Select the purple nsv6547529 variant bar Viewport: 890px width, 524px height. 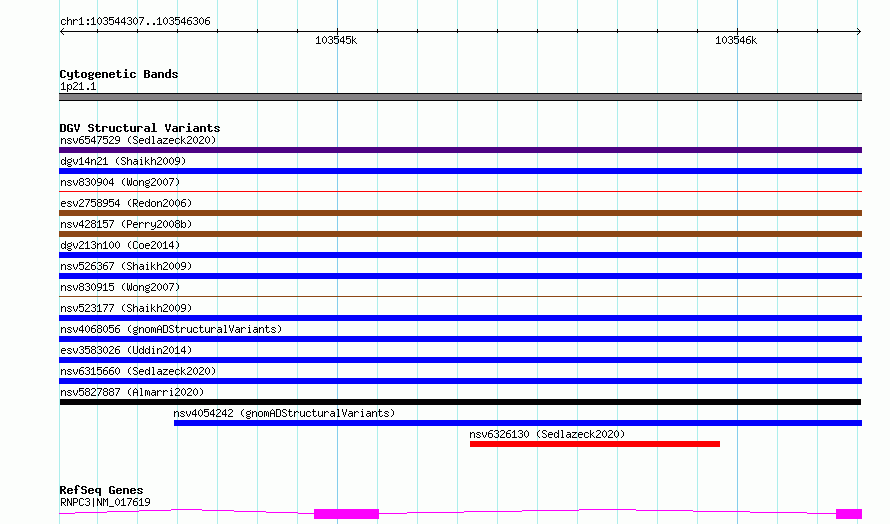coord(460,150)
